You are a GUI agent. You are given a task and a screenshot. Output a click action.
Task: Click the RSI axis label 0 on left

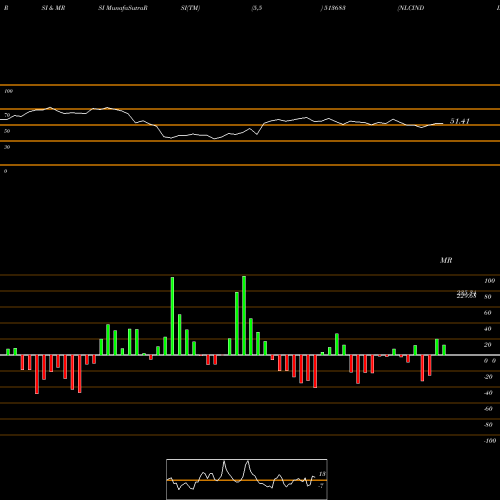coord(5,171)
